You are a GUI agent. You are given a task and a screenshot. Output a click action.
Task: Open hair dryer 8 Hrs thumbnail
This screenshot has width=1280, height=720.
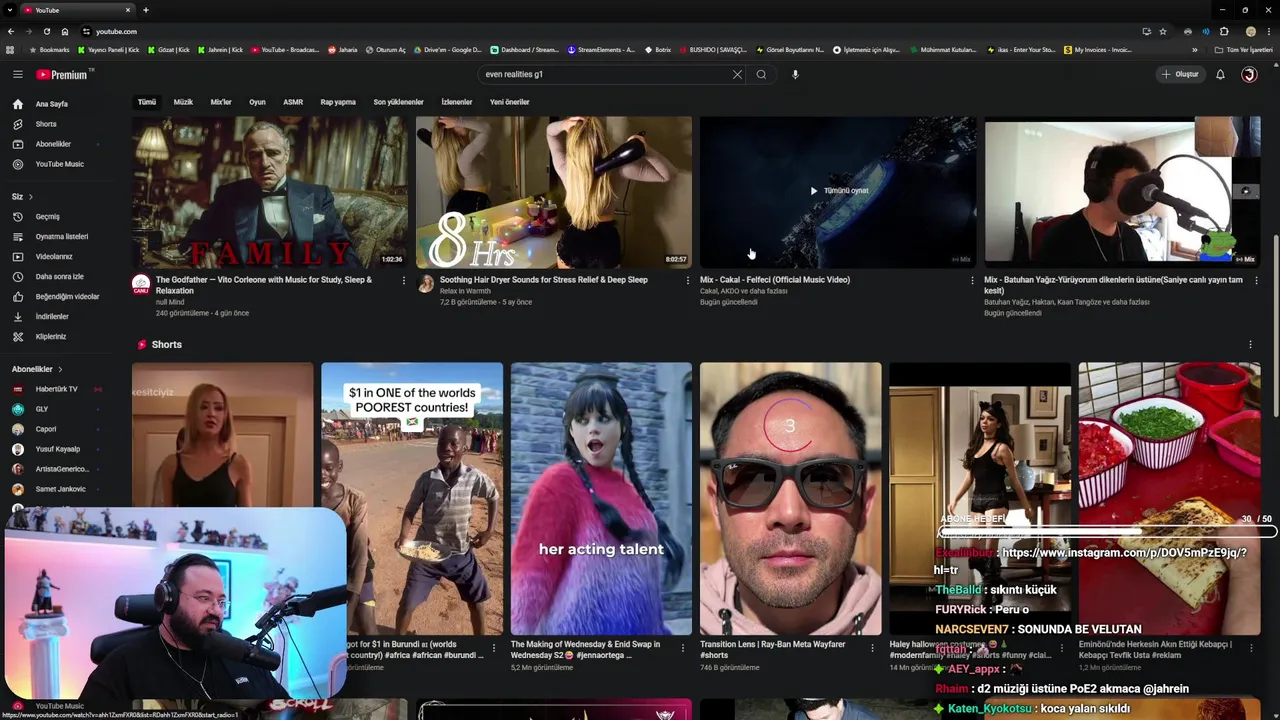point(554,192)
